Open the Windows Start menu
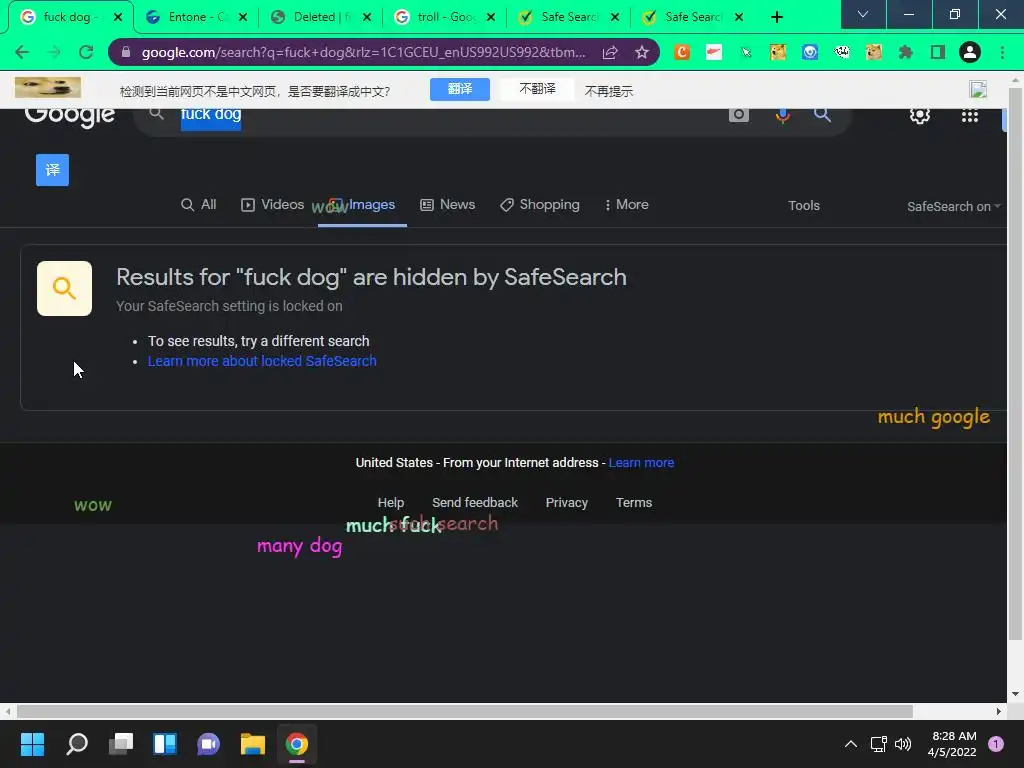 32,744
